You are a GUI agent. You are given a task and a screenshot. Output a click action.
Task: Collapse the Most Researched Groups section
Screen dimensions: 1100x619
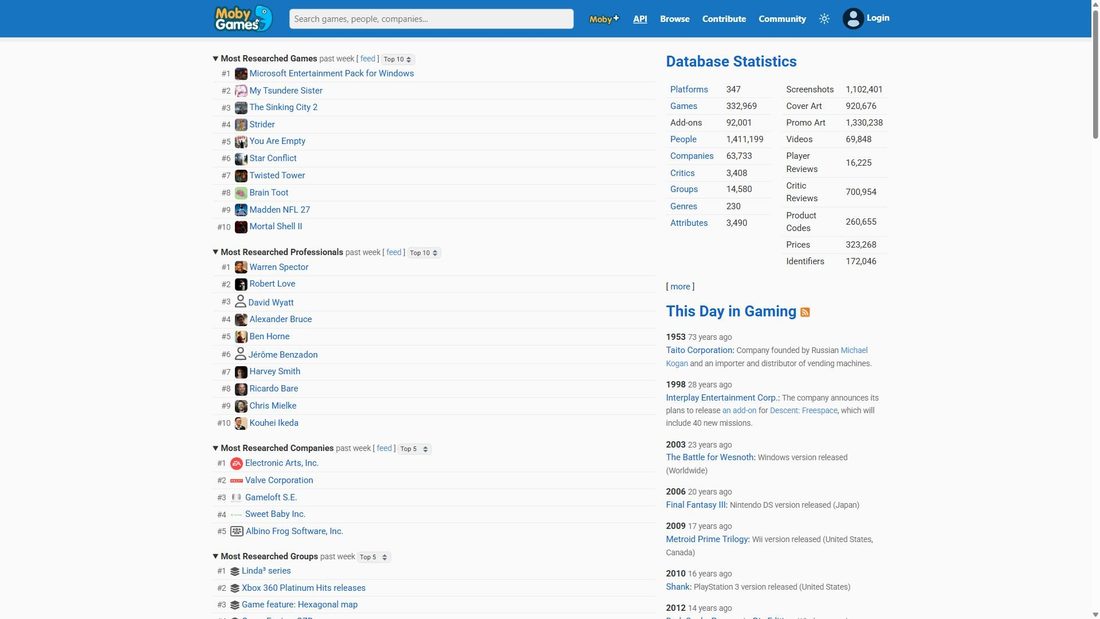point(215,557)
